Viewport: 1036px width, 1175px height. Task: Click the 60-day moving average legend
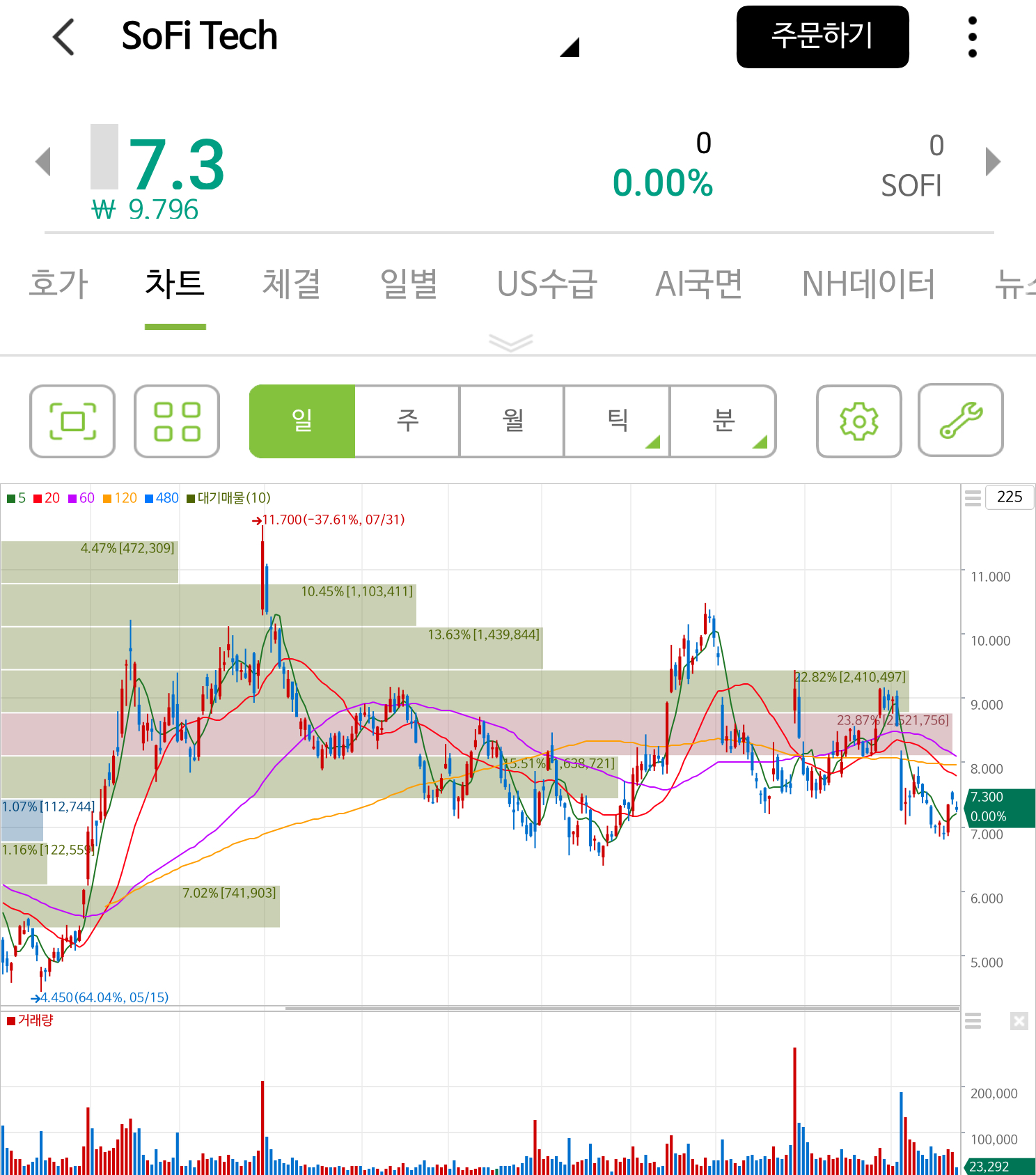pos(81,498)
